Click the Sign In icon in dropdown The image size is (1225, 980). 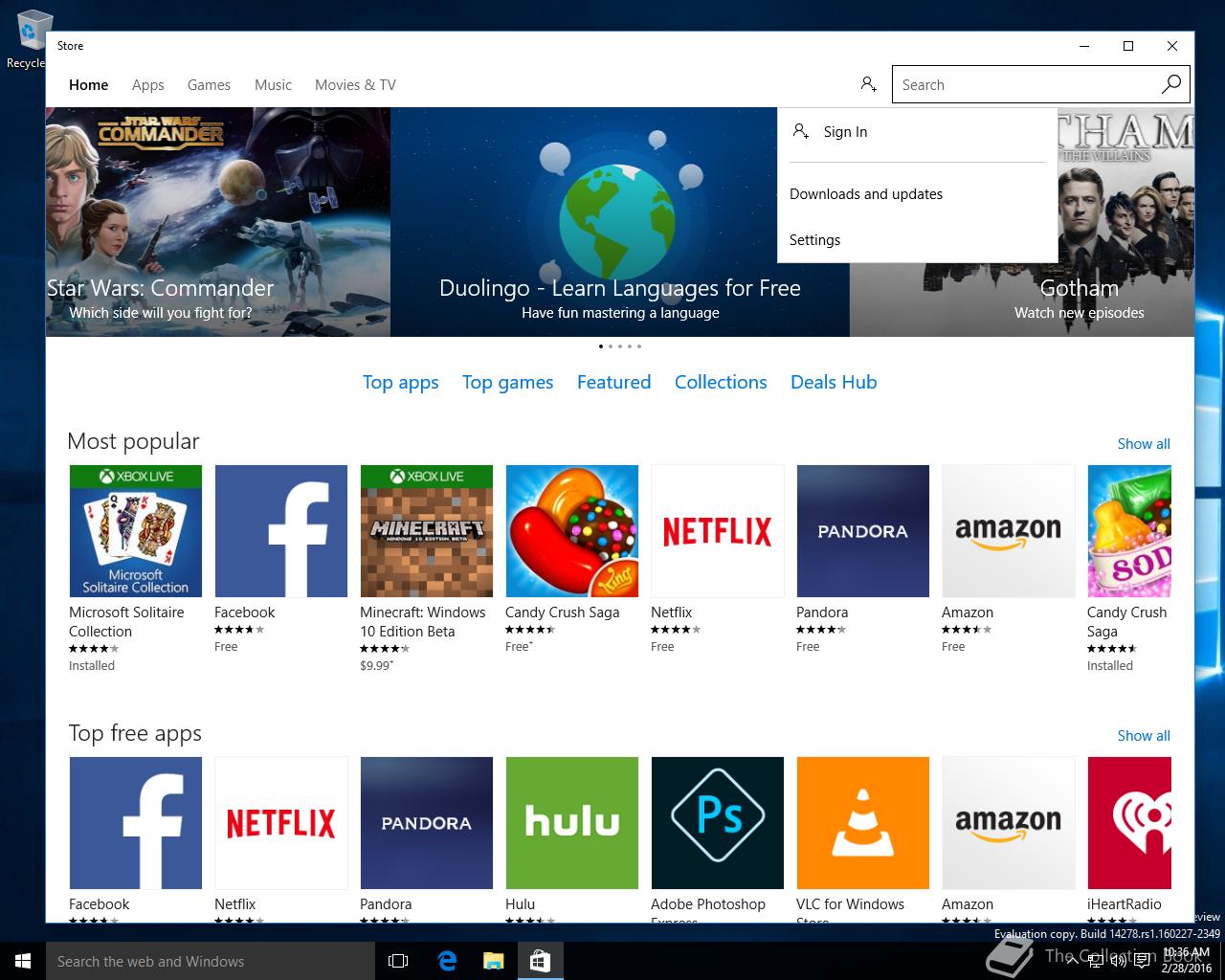click(x=801, y=131)
